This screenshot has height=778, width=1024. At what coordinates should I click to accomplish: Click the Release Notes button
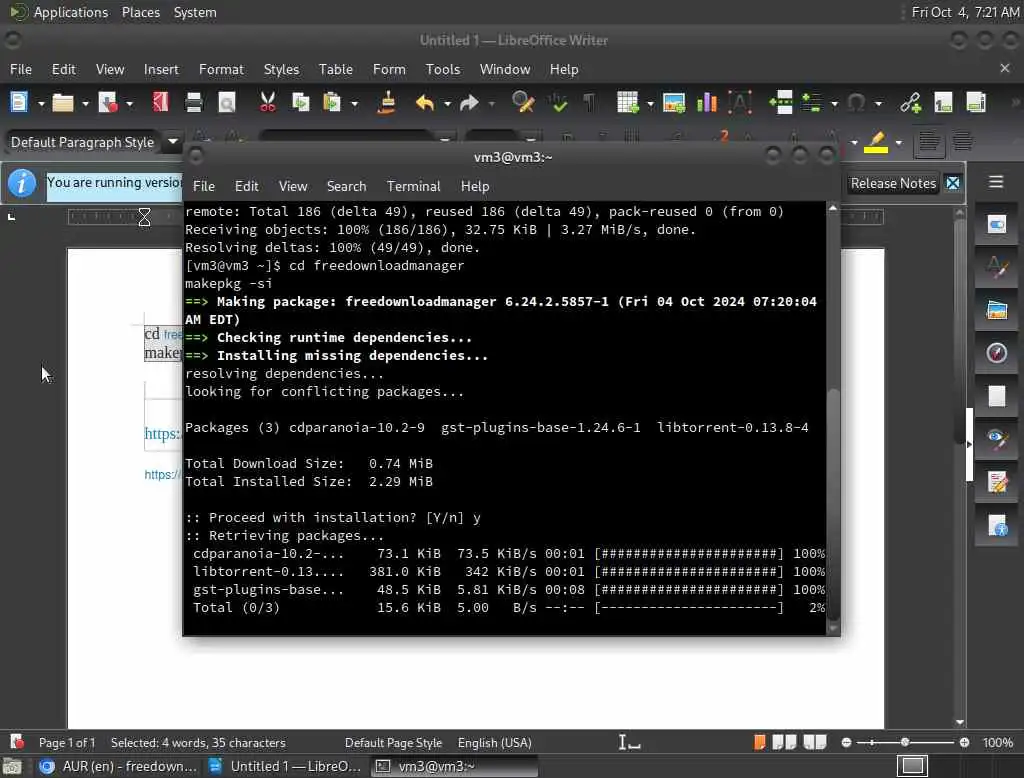point(893,184)
